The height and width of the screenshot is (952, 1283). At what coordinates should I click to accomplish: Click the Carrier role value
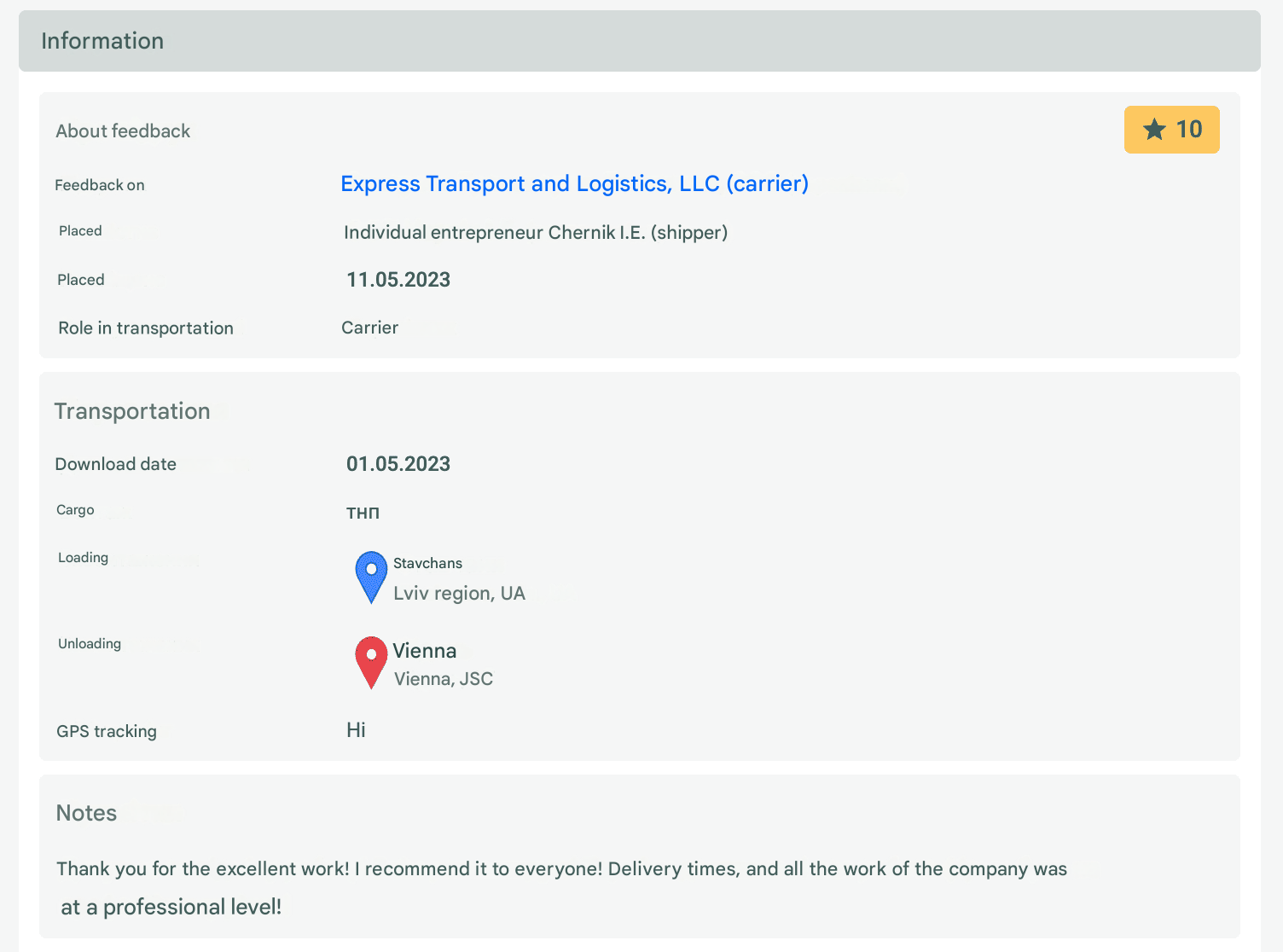[x=369, y=328]
